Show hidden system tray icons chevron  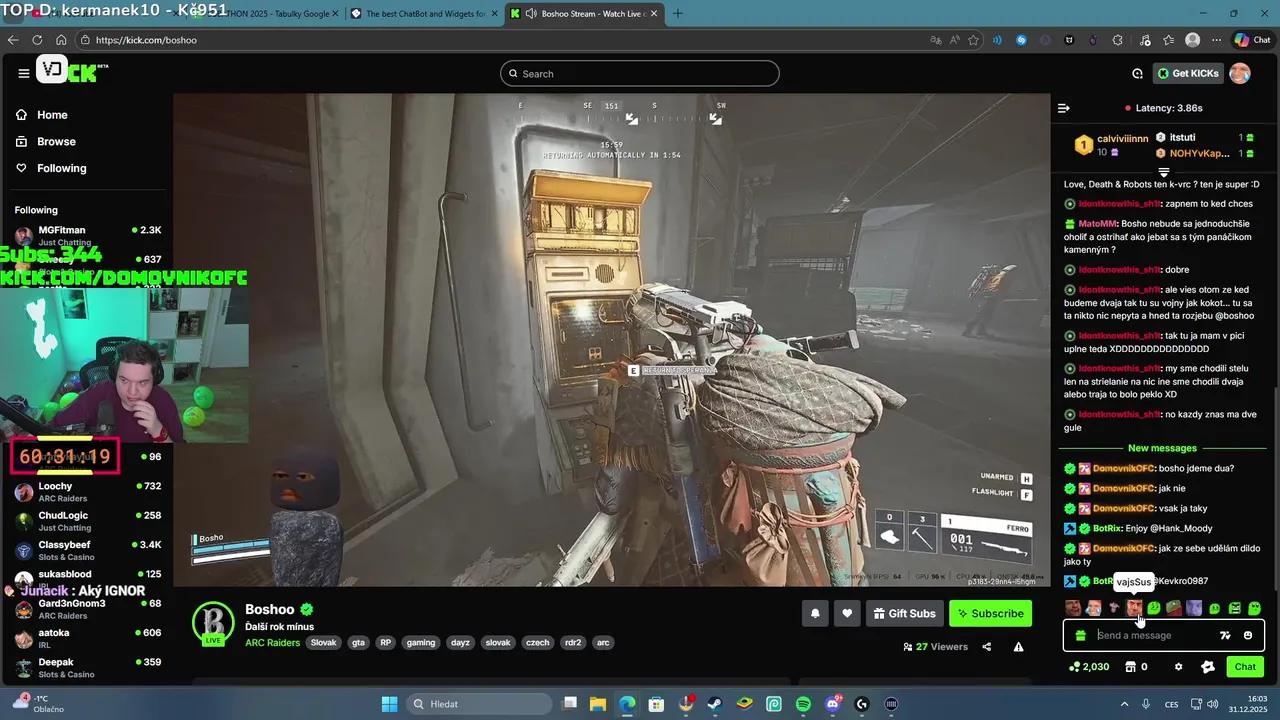coord(1124,704)
